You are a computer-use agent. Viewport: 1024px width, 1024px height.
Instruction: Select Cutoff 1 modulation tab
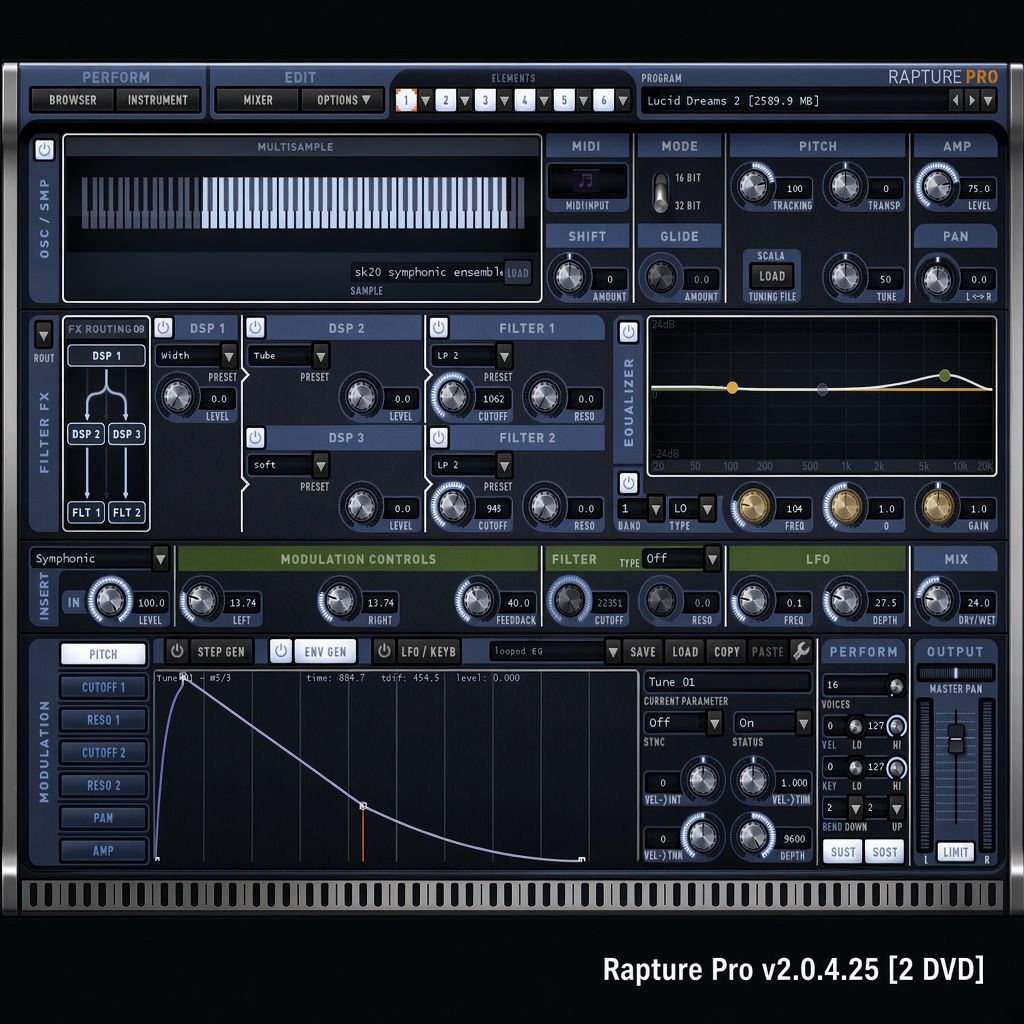click(x=103, y=687)
